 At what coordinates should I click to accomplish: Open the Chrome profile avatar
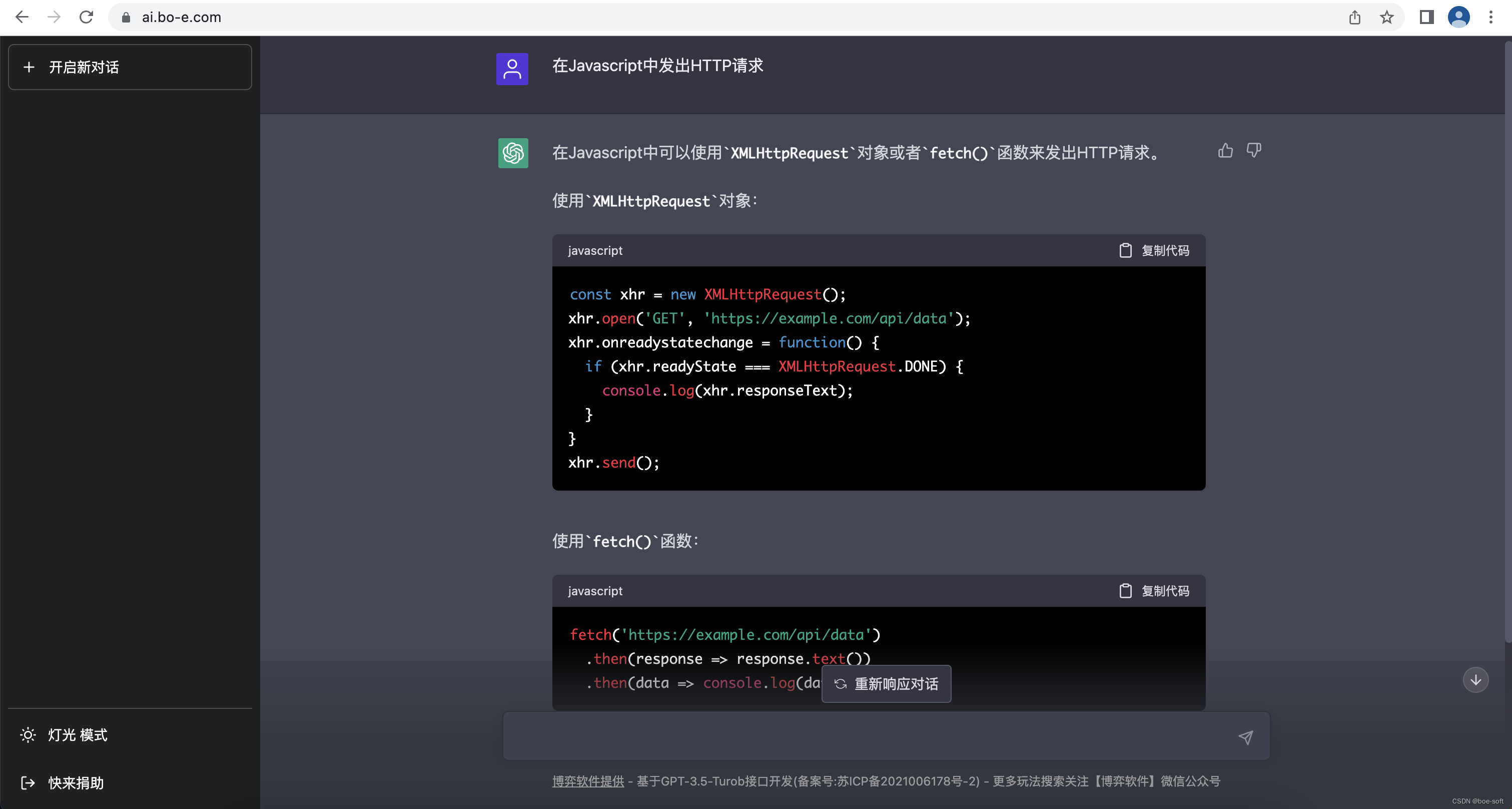click(1458, 17)
